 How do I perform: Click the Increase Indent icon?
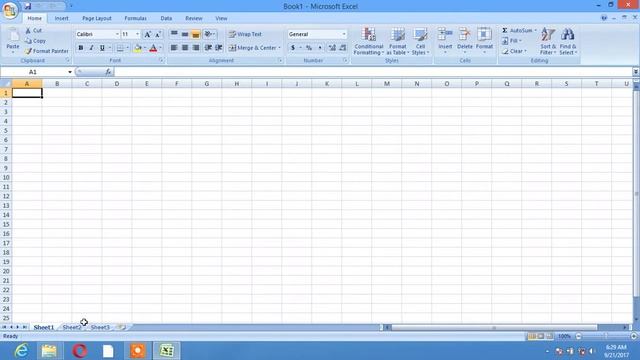point(219,48)
